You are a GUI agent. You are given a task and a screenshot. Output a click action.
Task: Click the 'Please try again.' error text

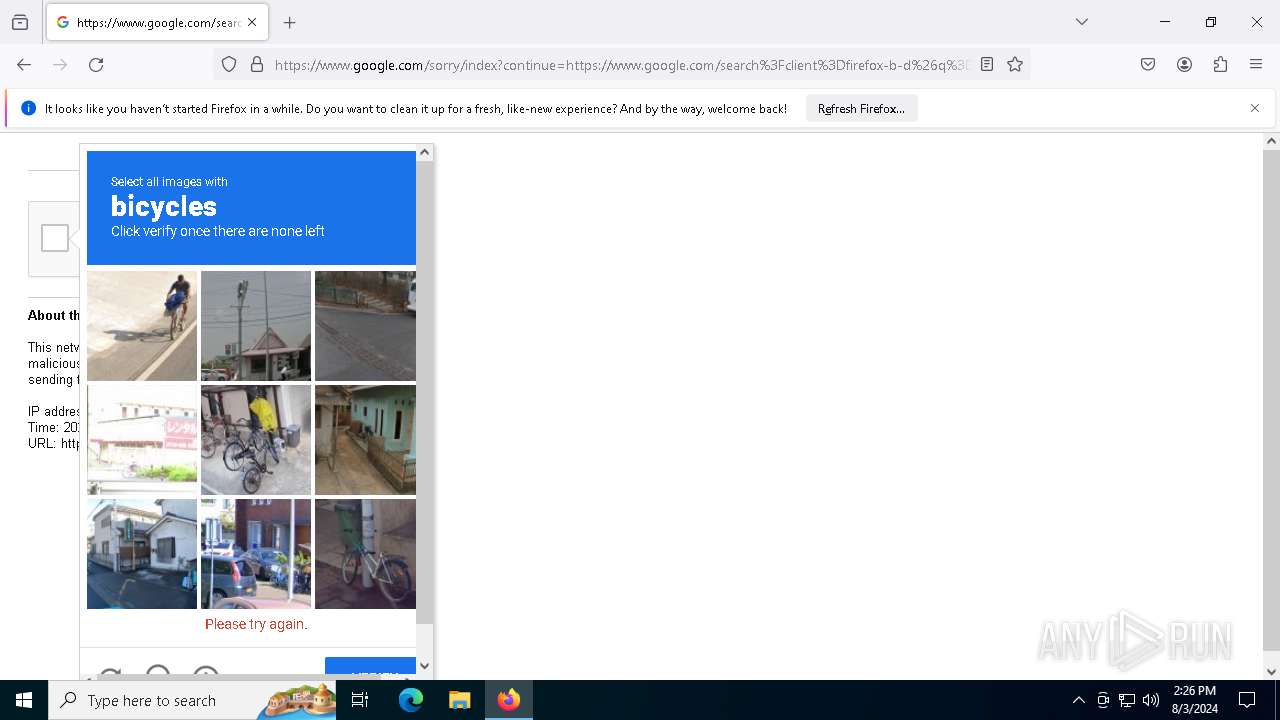[x=256, y=624]
